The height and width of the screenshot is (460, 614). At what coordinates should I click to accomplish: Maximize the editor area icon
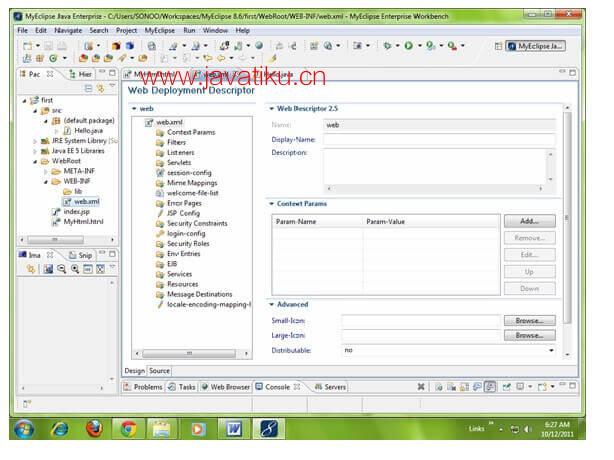tap(572, 73)
